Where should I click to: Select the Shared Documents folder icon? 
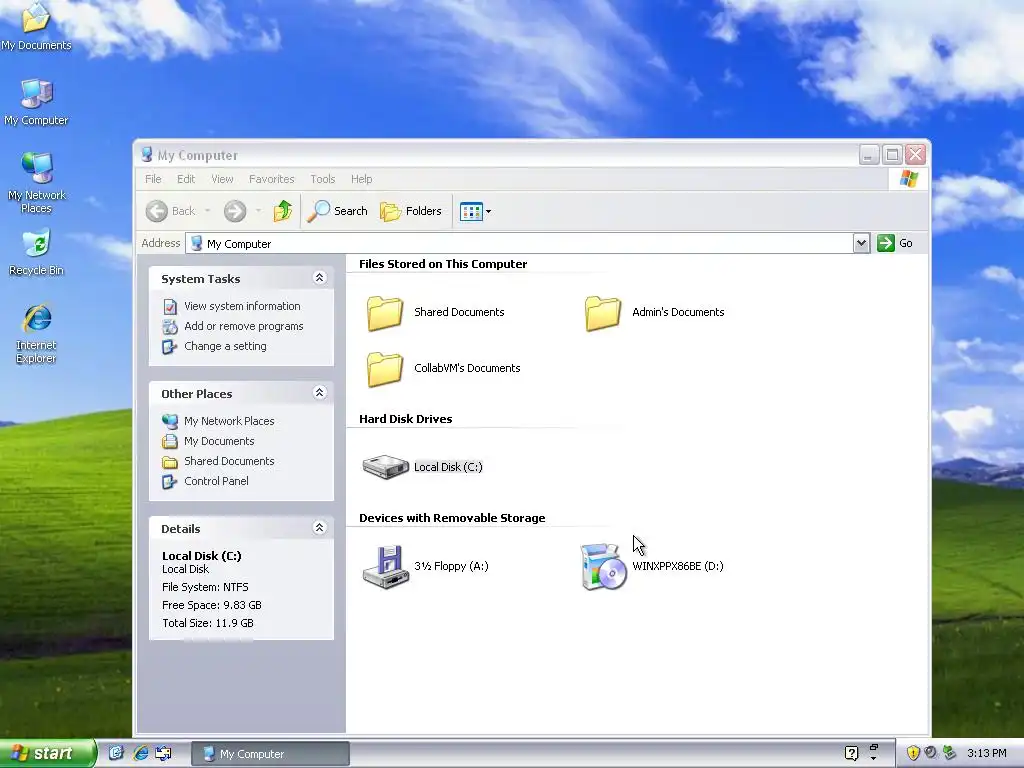[x=385, y=313]
